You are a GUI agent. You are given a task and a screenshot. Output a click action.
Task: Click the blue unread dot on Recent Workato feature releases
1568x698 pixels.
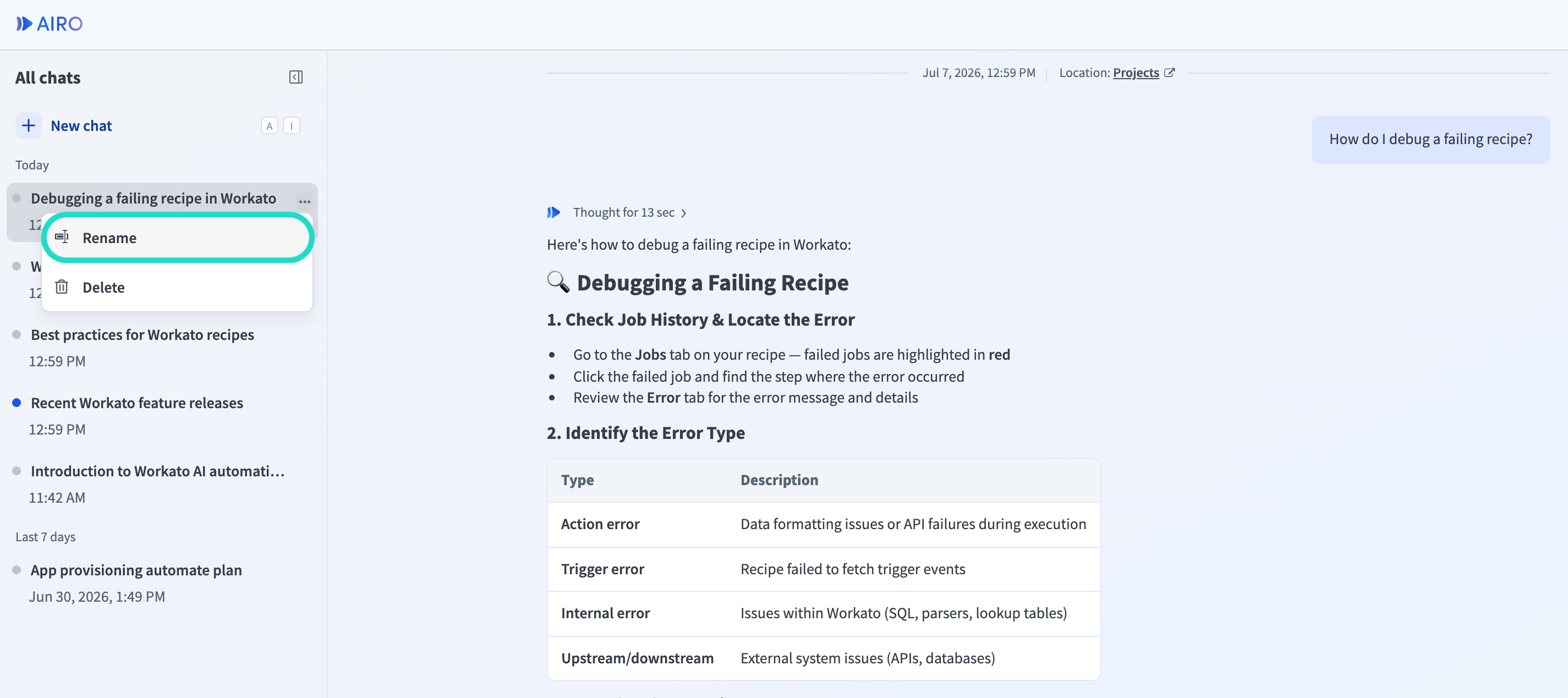(x=17, y=402)
